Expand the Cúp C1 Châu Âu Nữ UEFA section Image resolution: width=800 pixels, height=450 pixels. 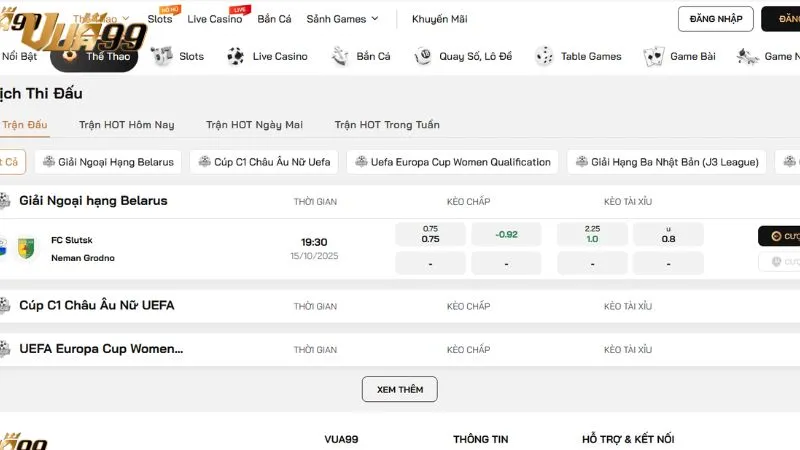[x=97, y=305]
